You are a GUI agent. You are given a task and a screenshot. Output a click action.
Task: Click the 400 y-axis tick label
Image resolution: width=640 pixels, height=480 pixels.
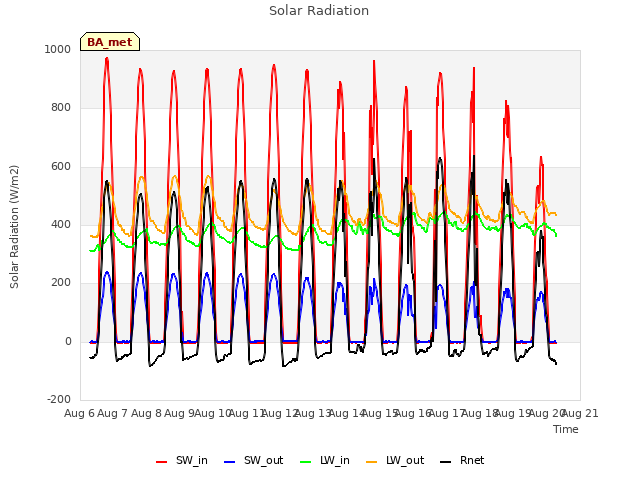[x=61, y=225]
